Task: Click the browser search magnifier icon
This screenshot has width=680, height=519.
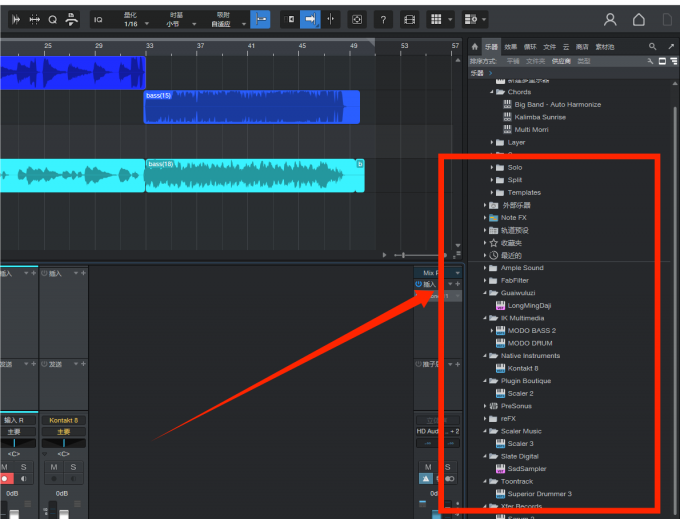Action: click(x=653, y=46)
